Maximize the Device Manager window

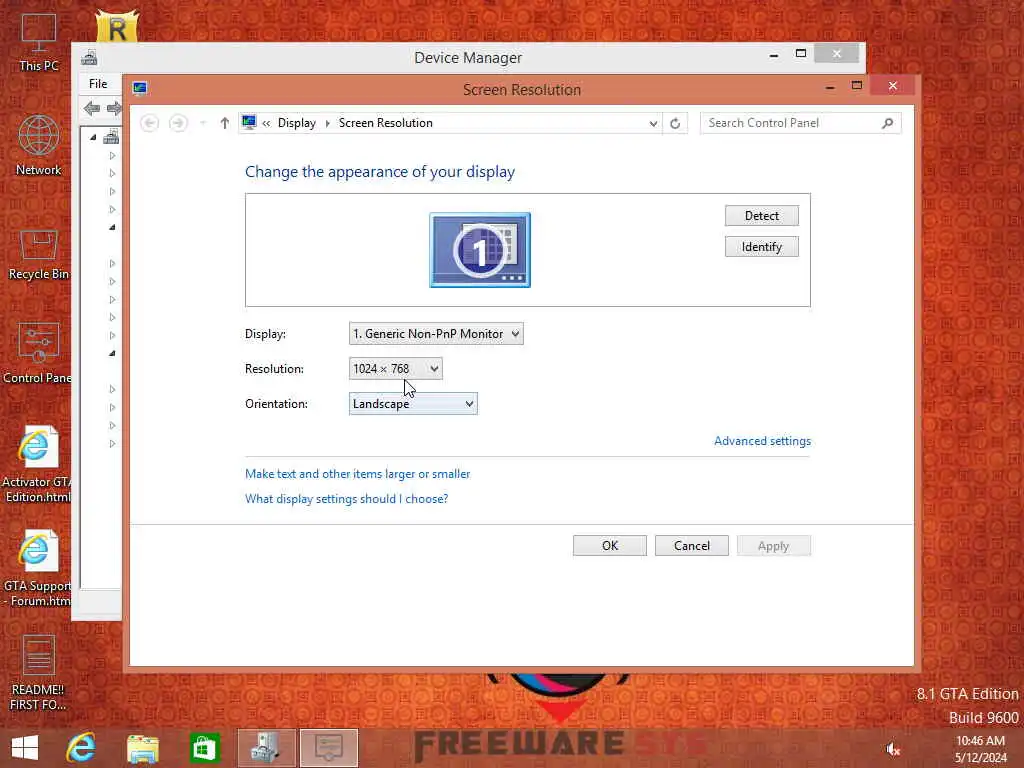tap(801, 54)
